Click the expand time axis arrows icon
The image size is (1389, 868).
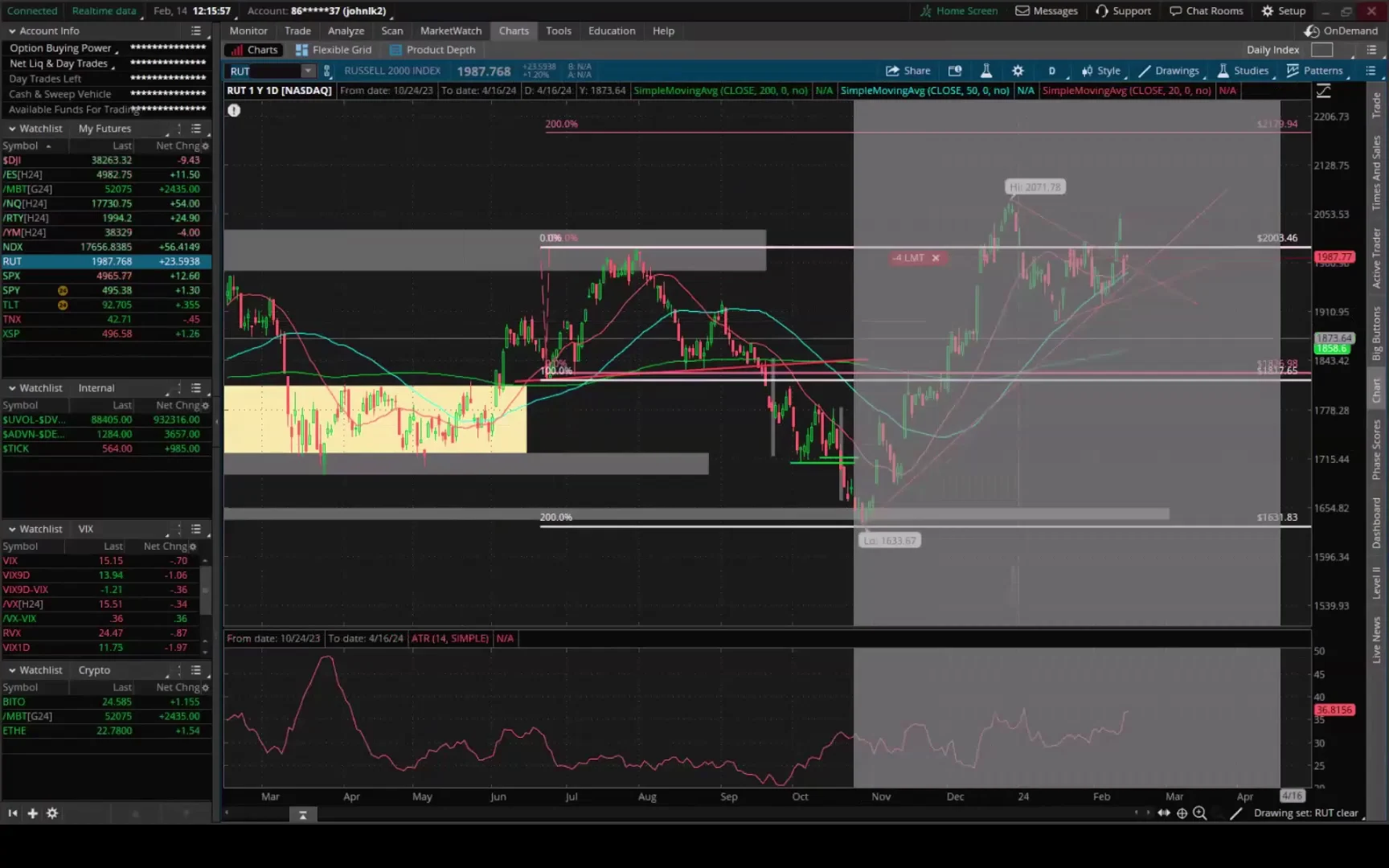coord(1164,813)
